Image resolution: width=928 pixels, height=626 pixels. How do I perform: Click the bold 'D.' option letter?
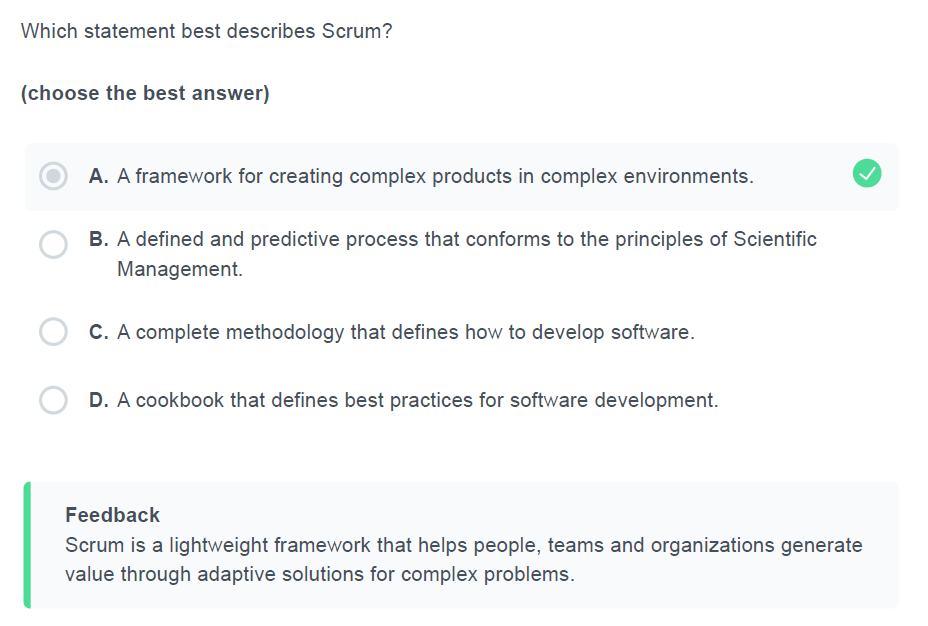99,400
